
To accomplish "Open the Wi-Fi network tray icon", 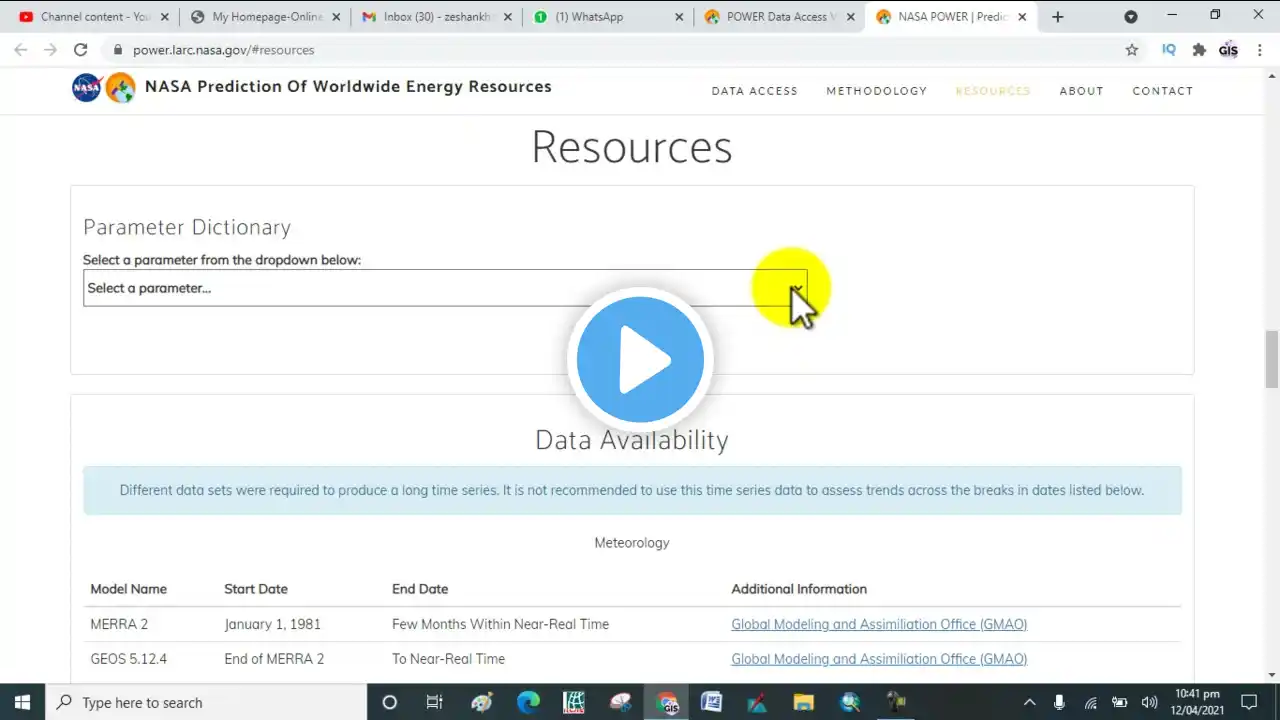I will [1091, 702].
